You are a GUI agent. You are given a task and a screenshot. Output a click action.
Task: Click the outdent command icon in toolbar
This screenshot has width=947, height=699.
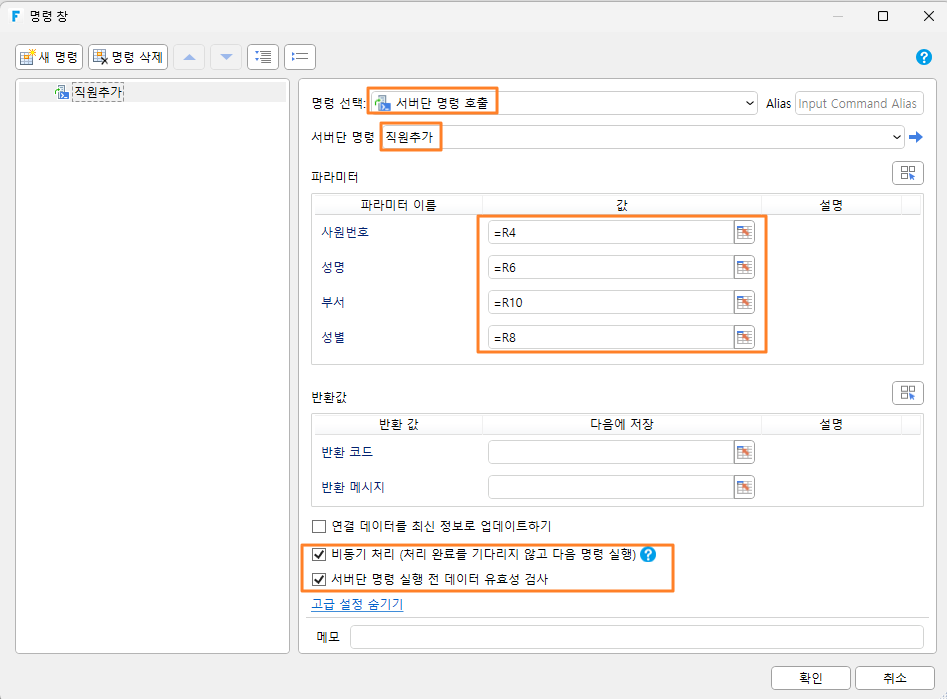(x=300, y=57)
